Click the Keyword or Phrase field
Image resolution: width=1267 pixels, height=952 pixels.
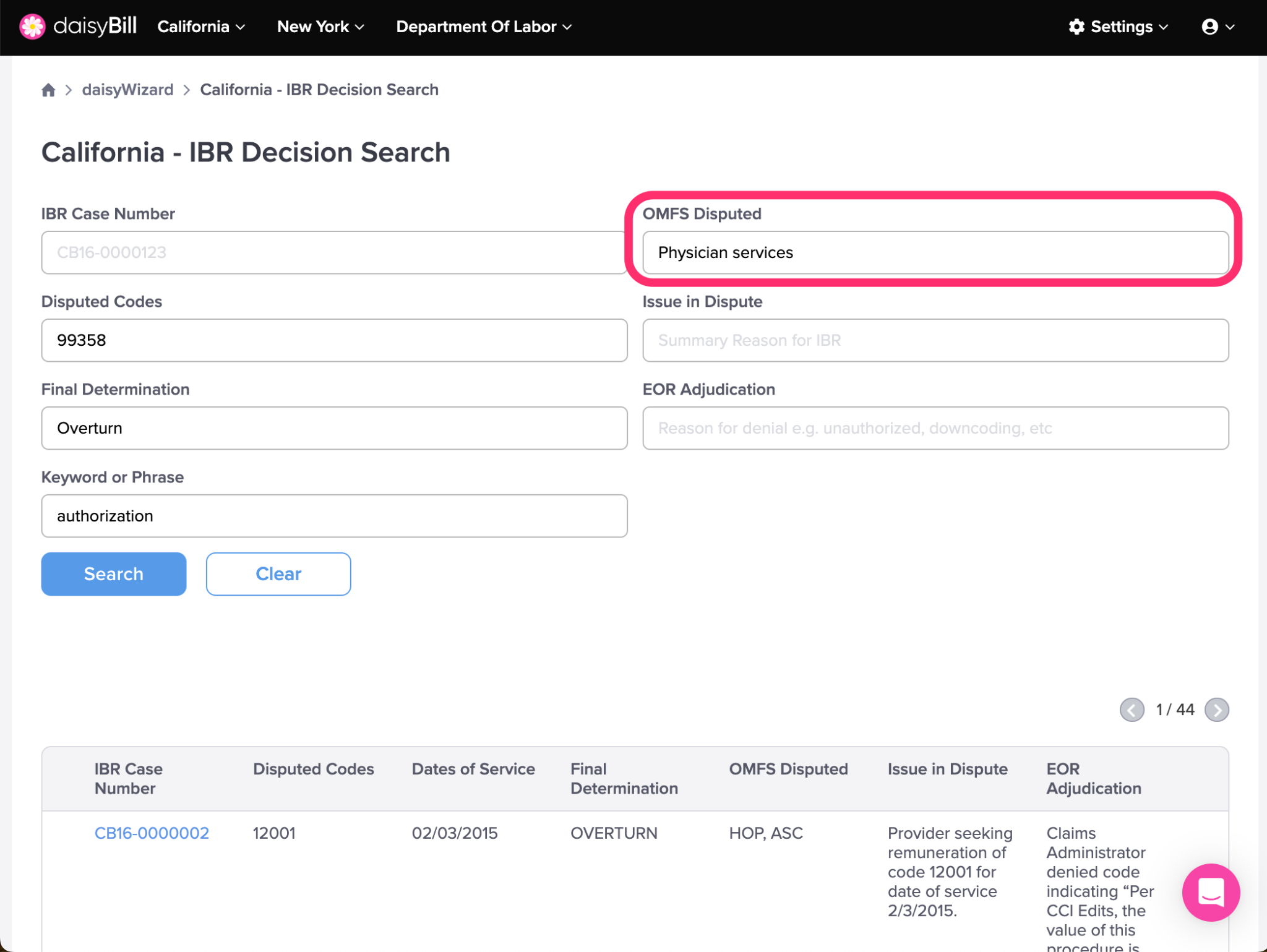coord(334,516)
